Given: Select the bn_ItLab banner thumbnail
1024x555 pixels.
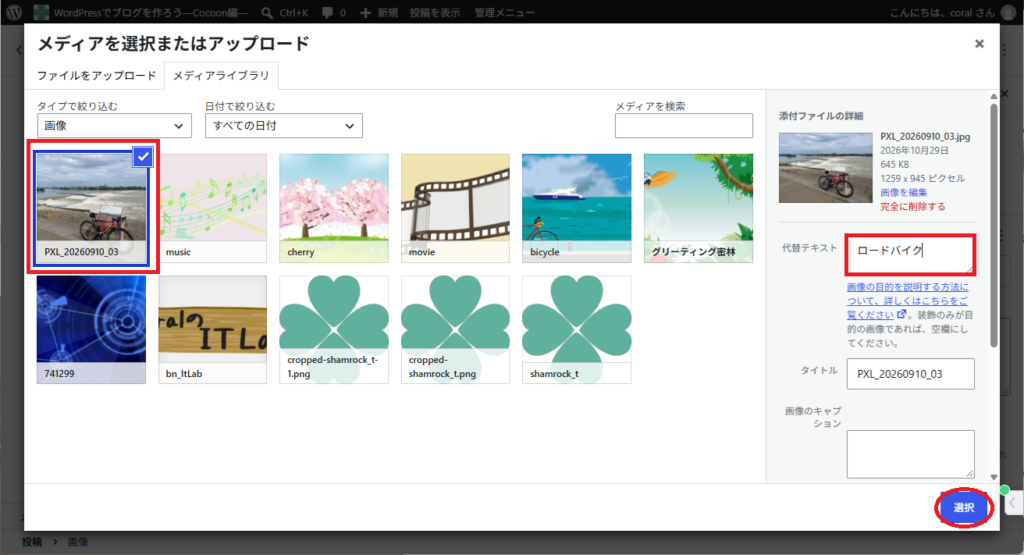Looking at the screenshot, I should point(213,330).
